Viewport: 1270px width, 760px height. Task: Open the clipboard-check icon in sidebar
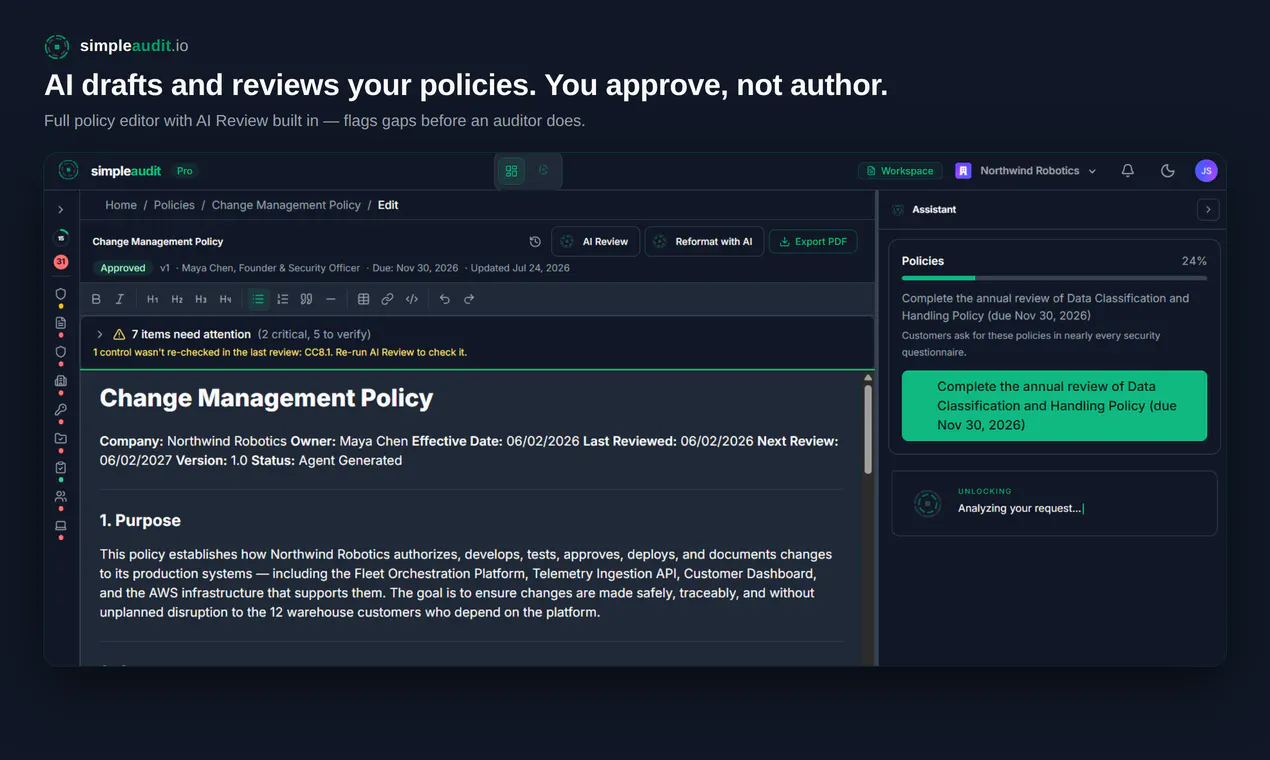pos(61,468)
